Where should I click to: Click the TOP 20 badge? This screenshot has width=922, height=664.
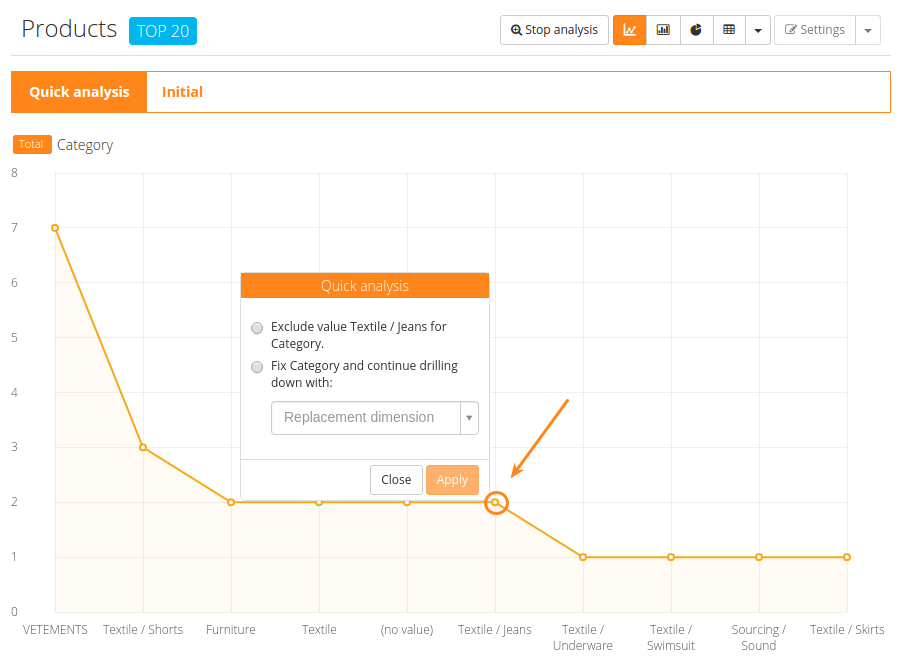pos(163,31)
